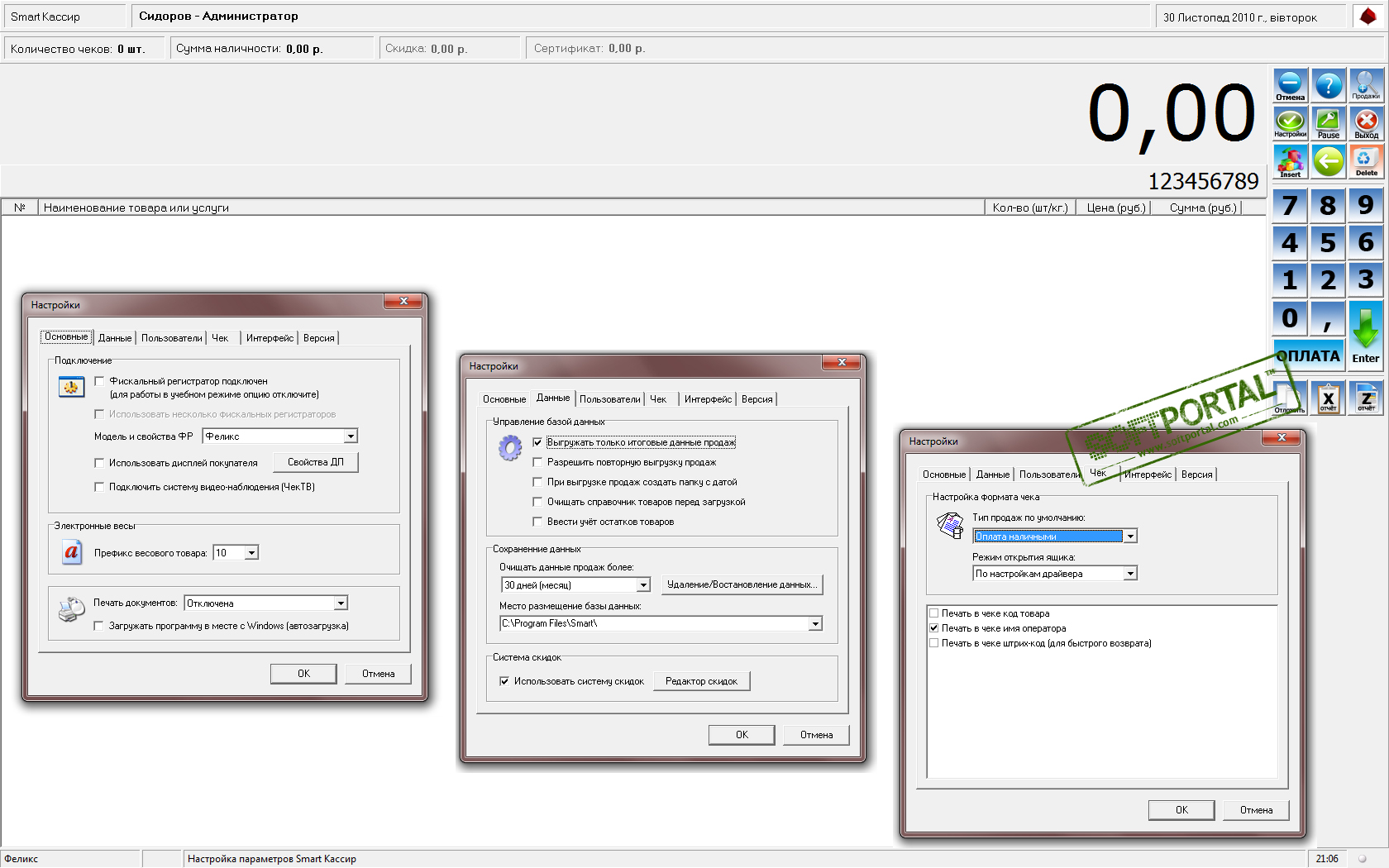Check 'Печать в чеке штрих-код' option
The image size is (1389, 868).
[934, 643]
